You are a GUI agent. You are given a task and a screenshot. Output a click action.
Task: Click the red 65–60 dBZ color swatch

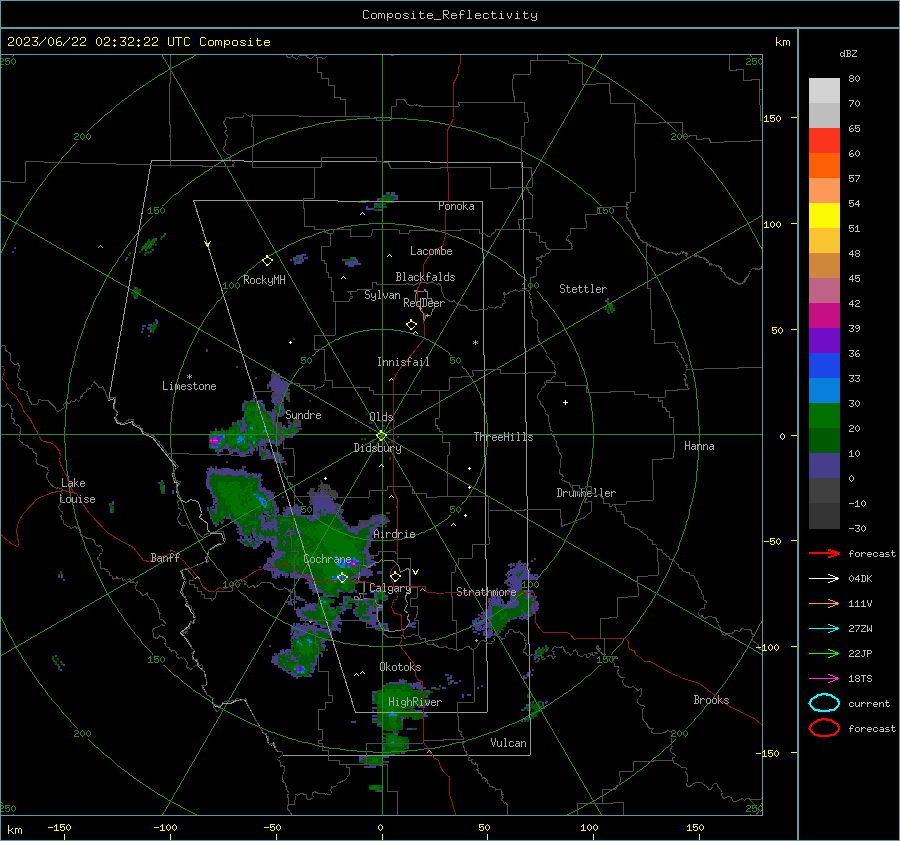point(824,141)
